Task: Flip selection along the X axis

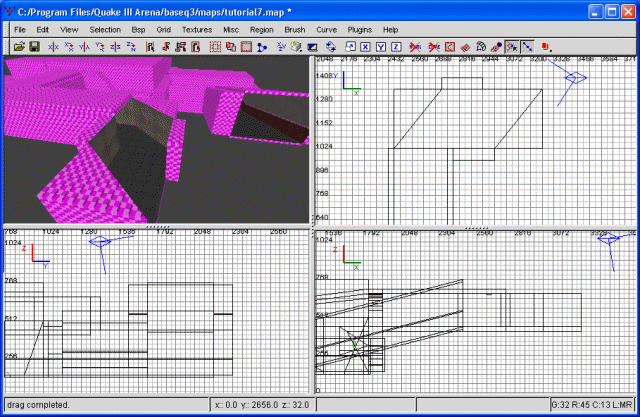Action: pyautogui.click(x=53, y=47)
